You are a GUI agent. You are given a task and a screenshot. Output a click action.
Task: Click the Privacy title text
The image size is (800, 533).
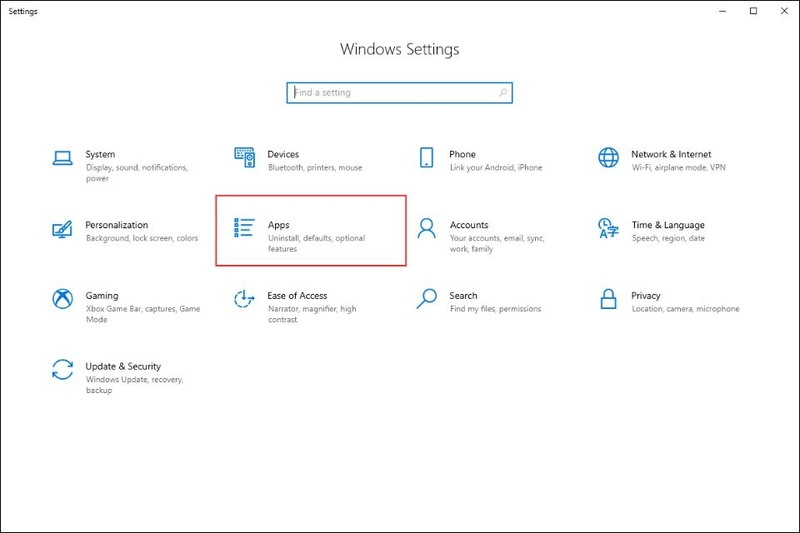645,296
